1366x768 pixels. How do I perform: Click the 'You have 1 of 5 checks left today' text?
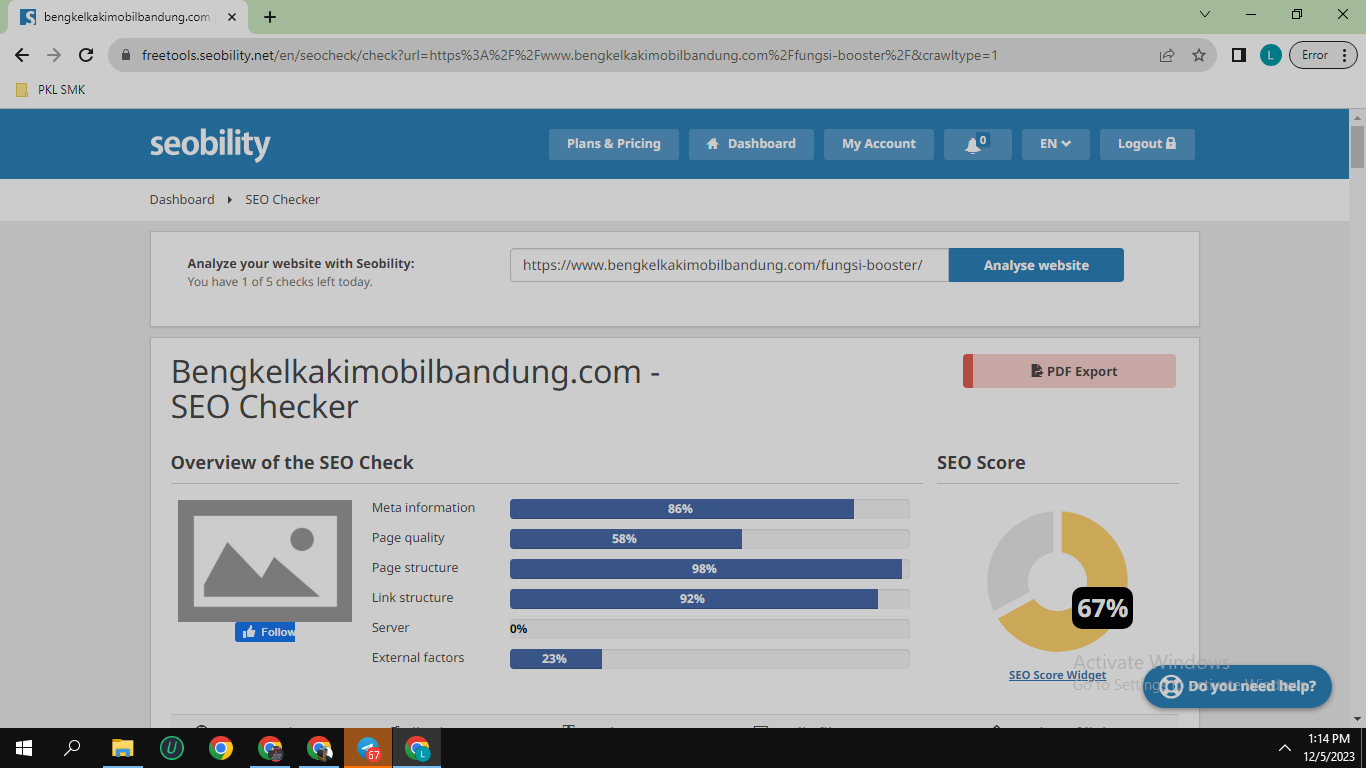280,282
